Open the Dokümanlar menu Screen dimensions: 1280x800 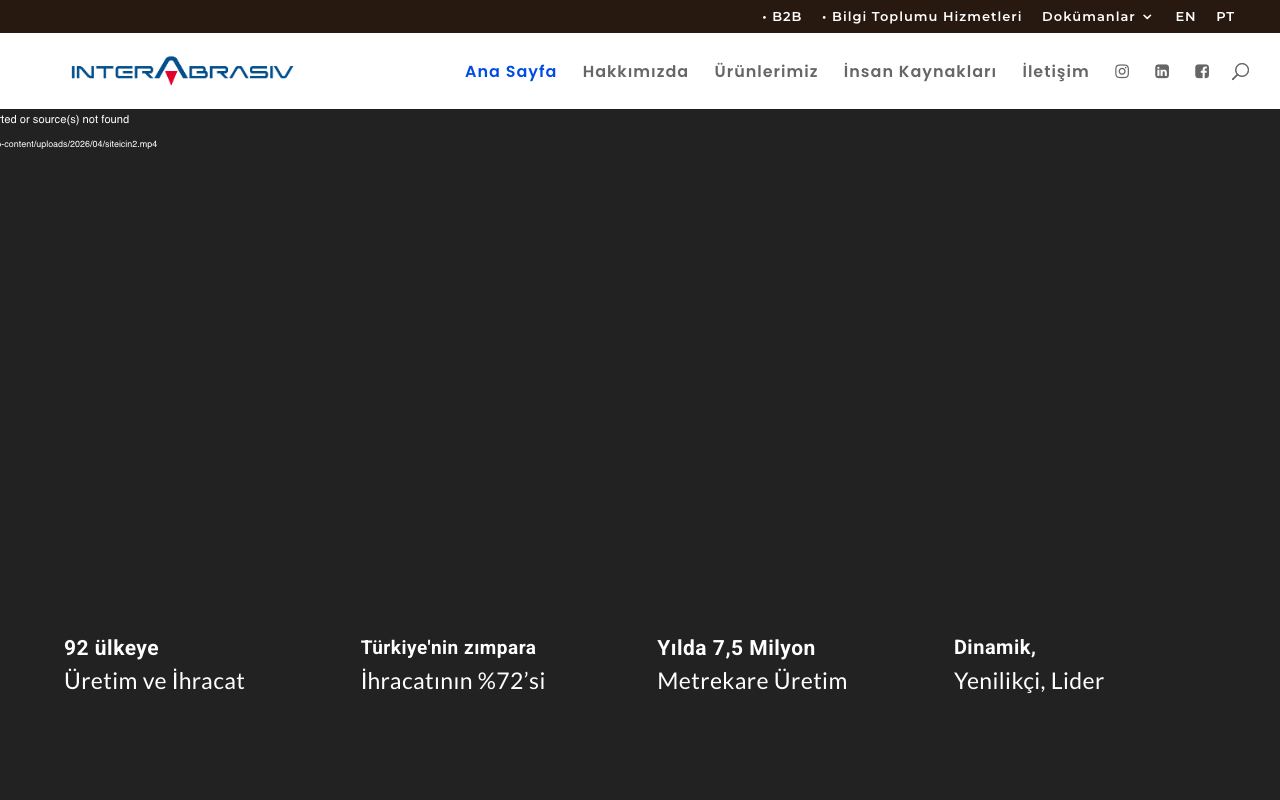(1088, 16)
